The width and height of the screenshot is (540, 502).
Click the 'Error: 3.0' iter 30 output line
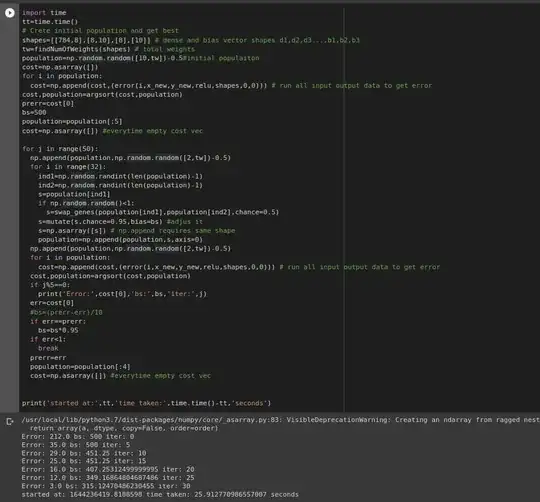tap(106, 486)
